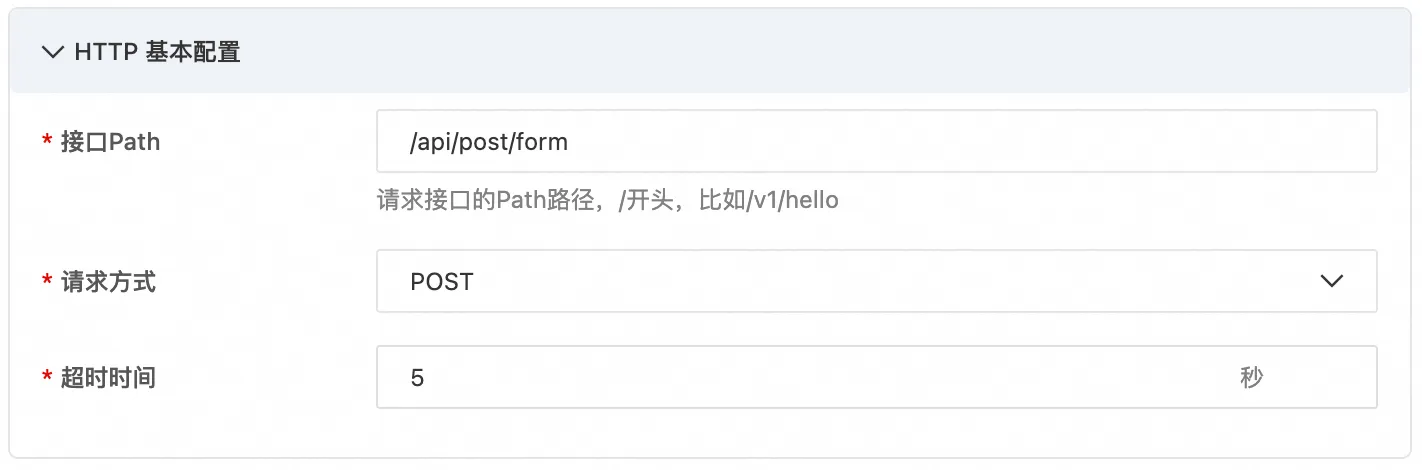The height and width of the screenshot is (470, 1422).
Task: Click the /api/post/form text value
Action: point(489,142)
